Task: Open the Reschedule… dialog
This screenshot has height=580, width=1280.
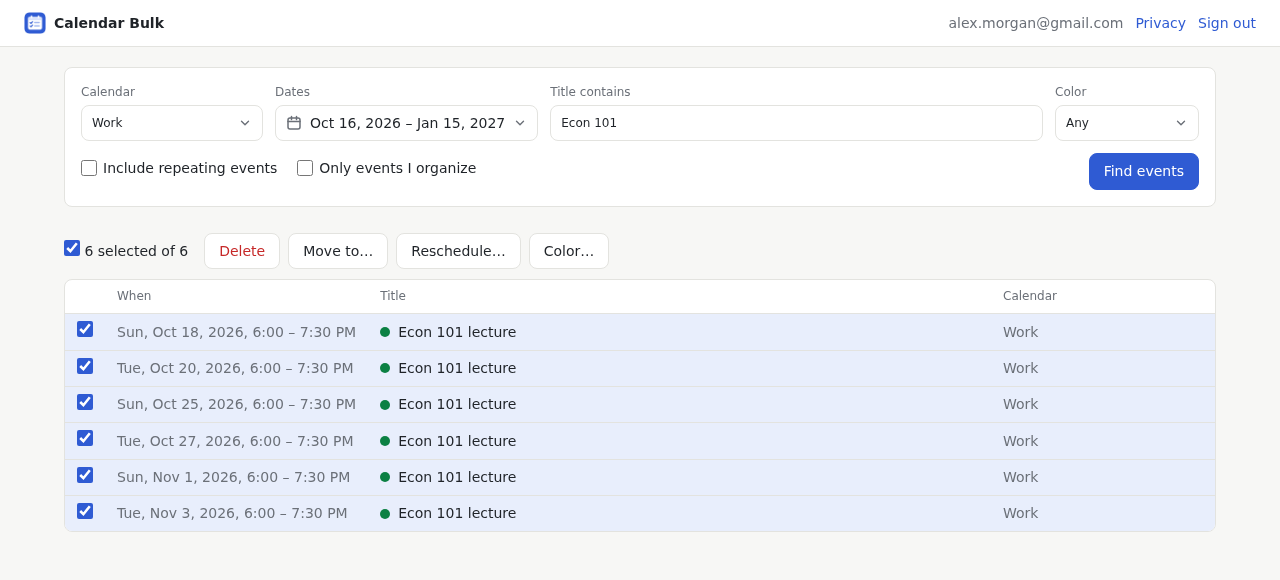Action: point(458,251)
